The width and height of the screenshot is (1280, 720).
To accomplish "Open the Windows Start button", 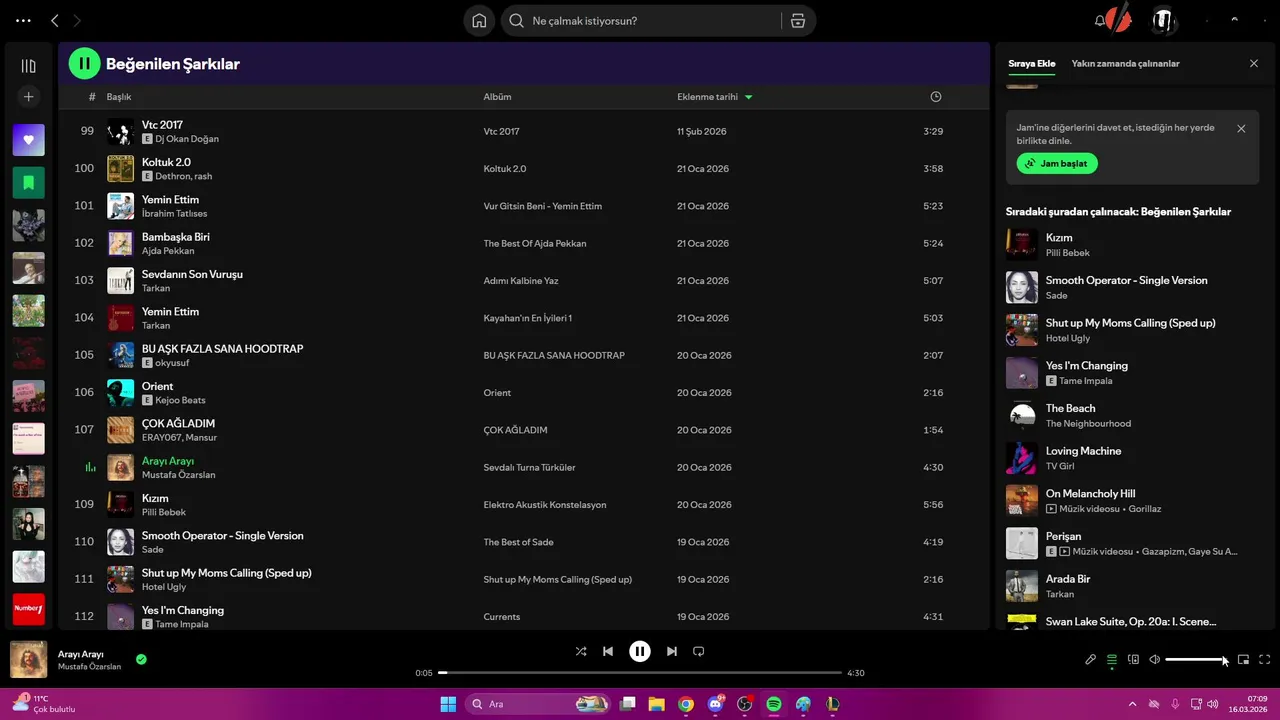I will point(447,704).
